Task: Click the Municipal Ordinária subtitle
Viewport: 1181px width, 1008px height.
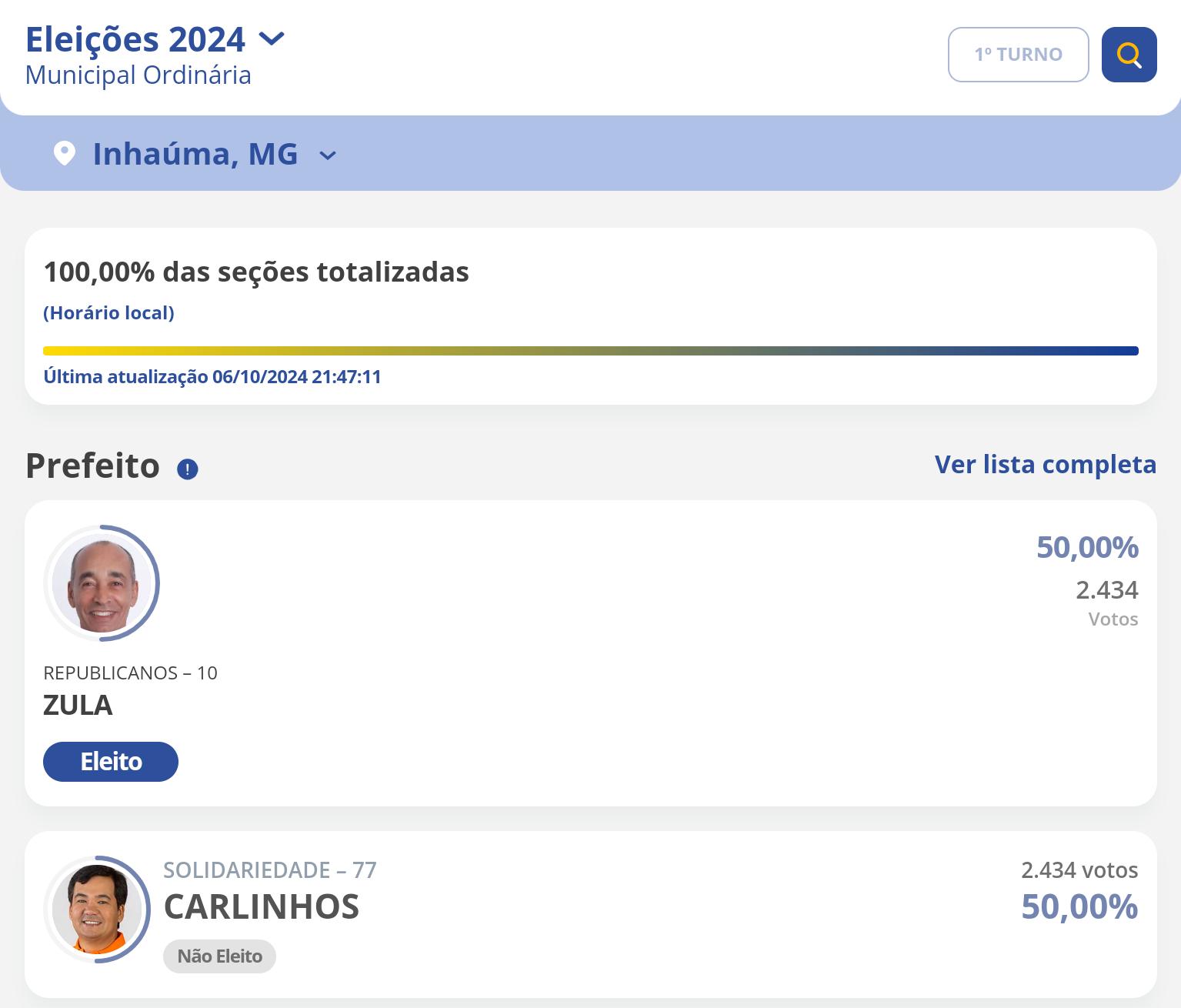Action: pos(138,75)
